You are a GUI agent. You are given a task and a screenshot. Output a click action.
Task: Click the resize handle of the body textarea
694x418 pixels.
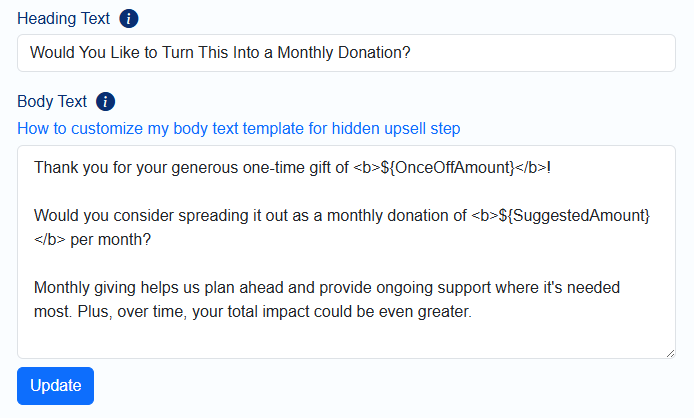coord(669,352)
